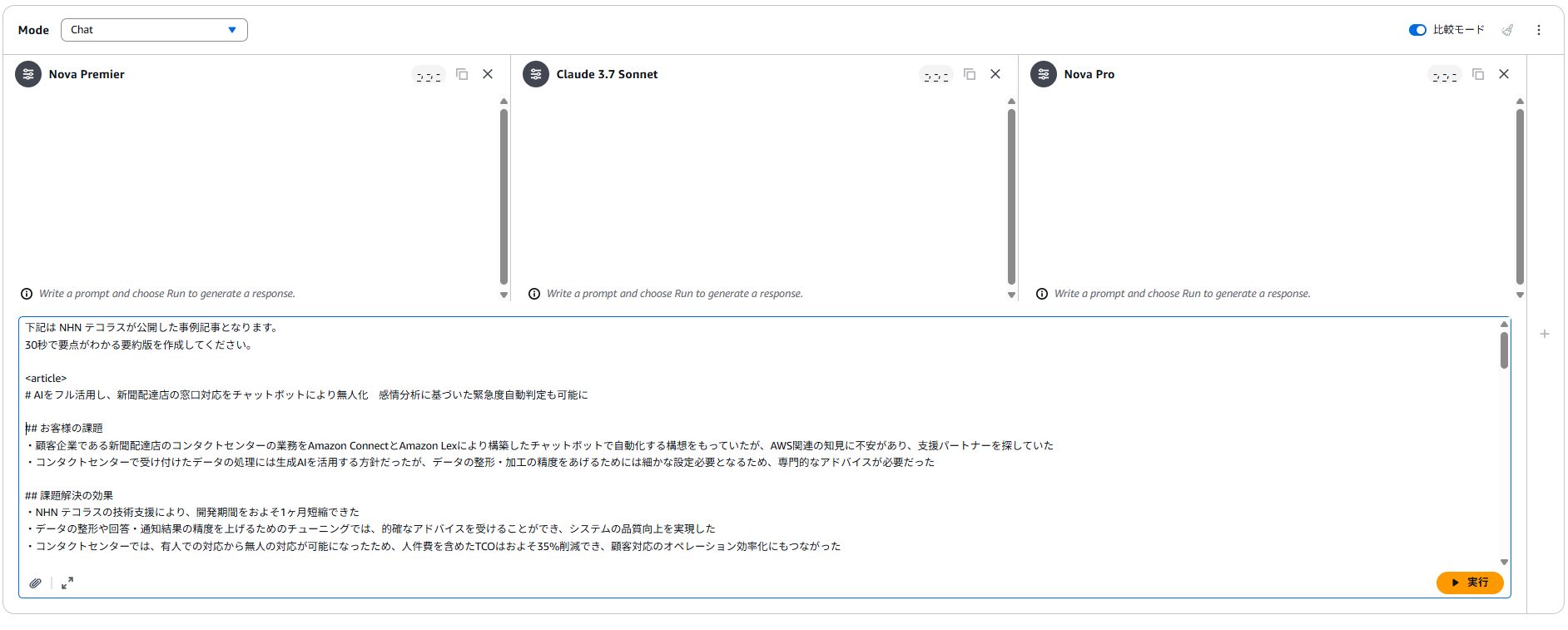This screenshot has height=630, width=1568.
Task: Click the Nova Pro scroll-down arrow
Action: 1520,295
